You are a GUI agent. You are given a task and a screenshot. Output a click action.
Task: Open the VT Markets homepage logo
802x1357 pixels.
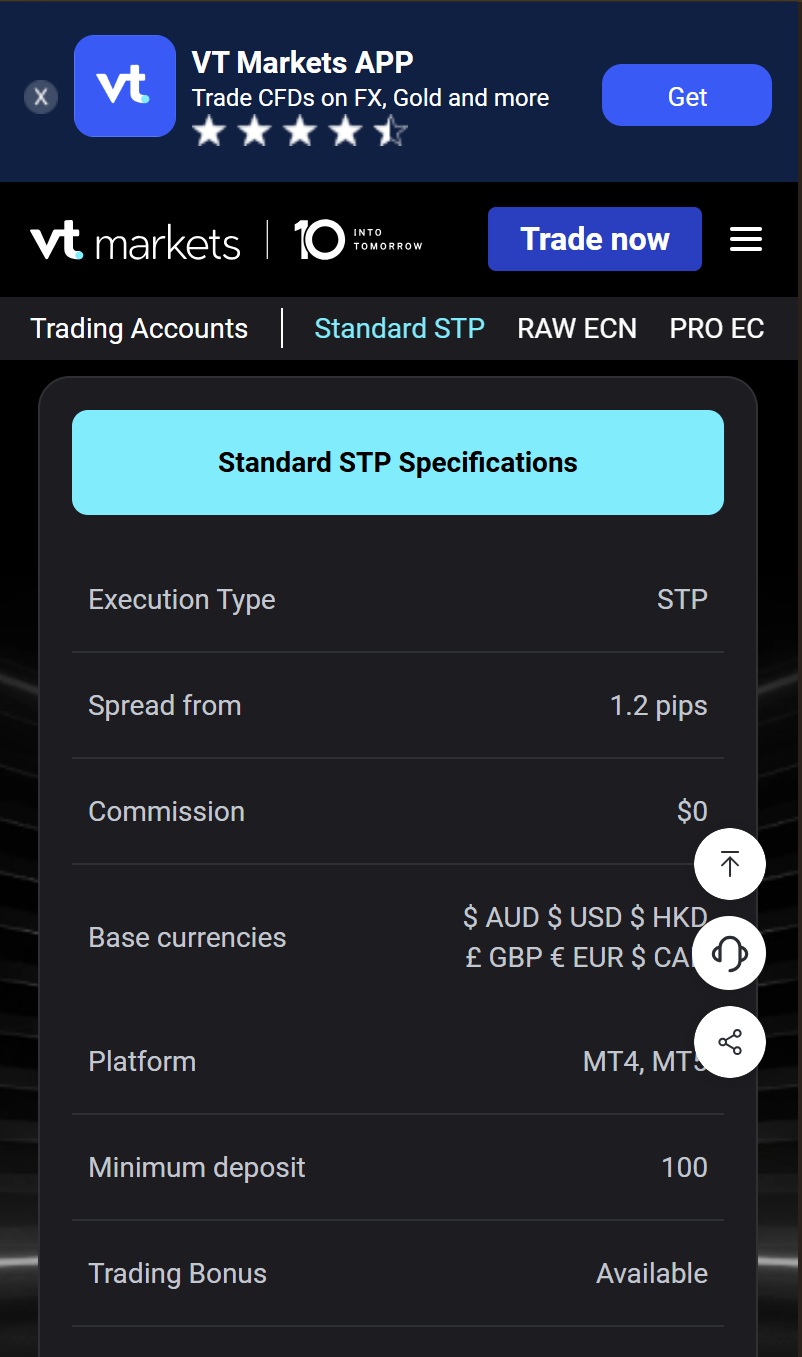[x=135, y=242]
